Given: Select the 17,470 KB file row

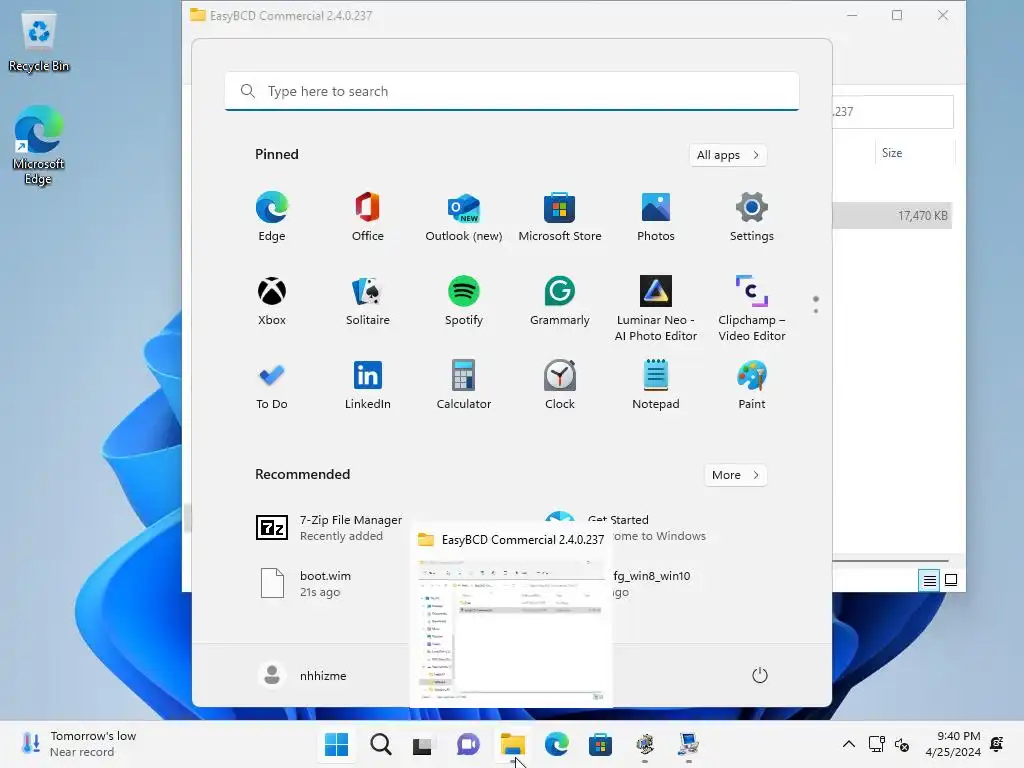Looking at the screenshot, I should click(x=892, y=216).
